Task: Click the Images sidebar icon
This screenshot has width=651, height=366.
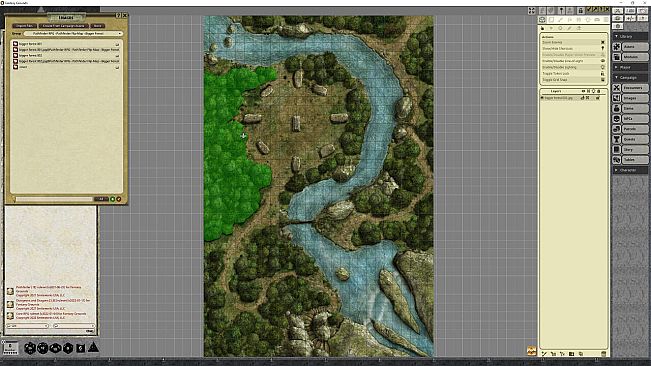Action: [x=617, y=98]
